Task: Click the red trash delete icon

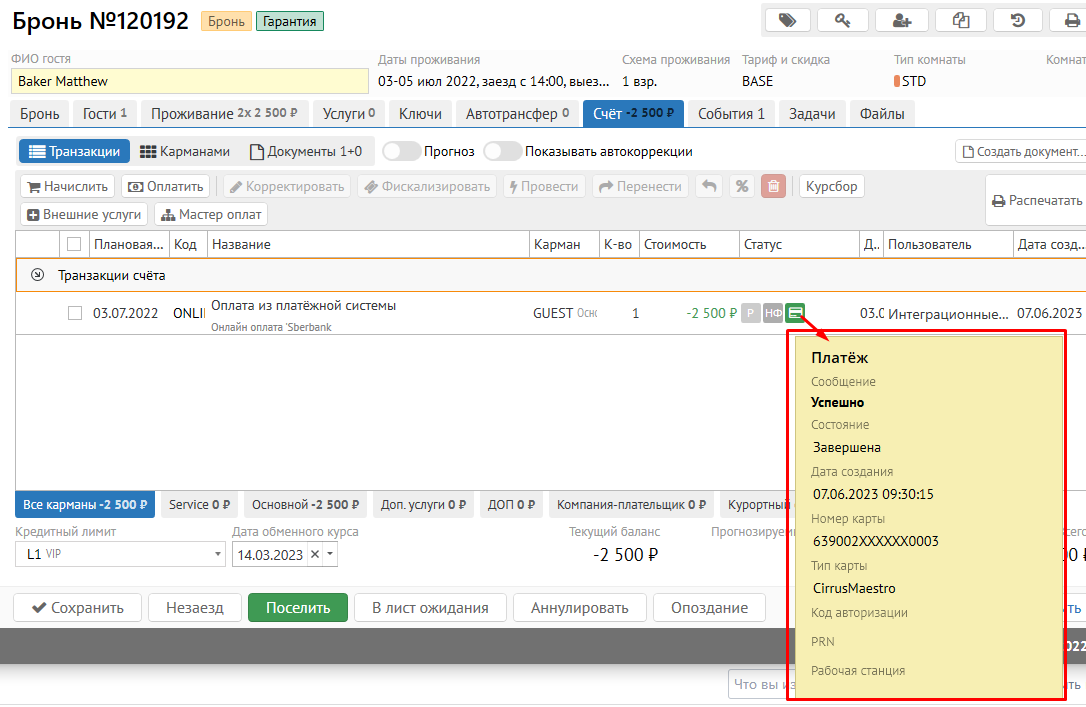Action: [x=773, y=187]
